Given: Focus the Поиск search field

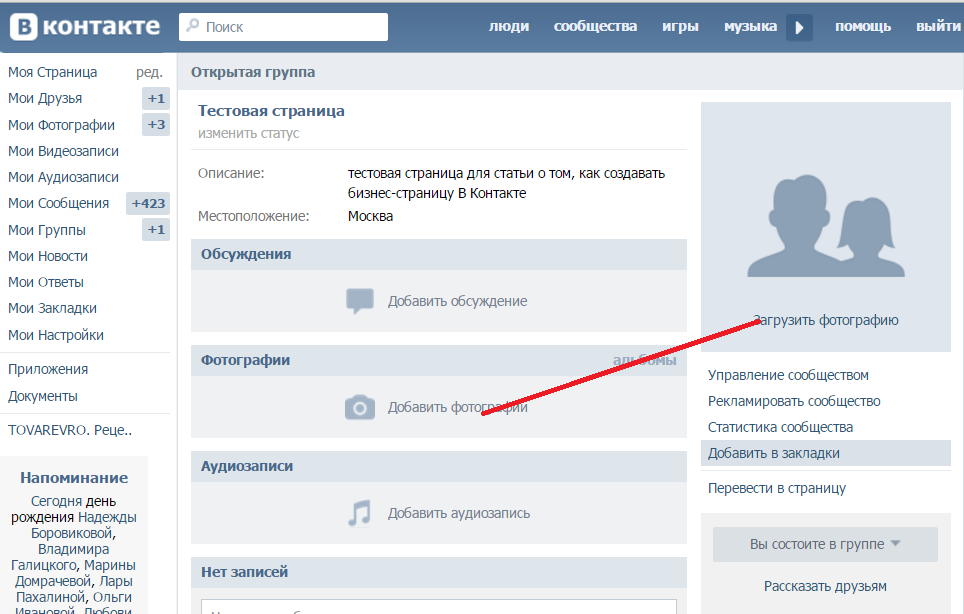Looking at the screenshot, I should 283,27.
